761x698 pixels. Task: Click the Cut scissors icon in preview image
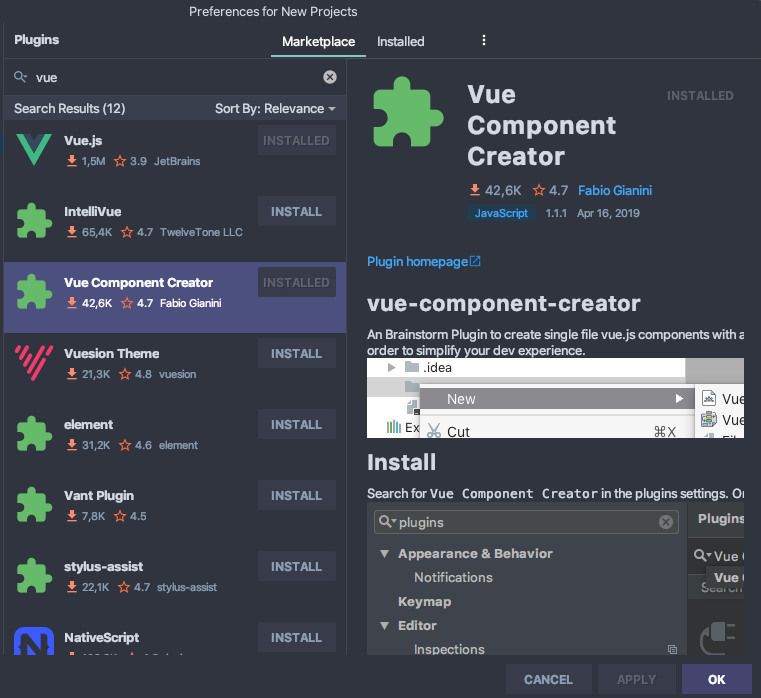[x=434, y=431]
